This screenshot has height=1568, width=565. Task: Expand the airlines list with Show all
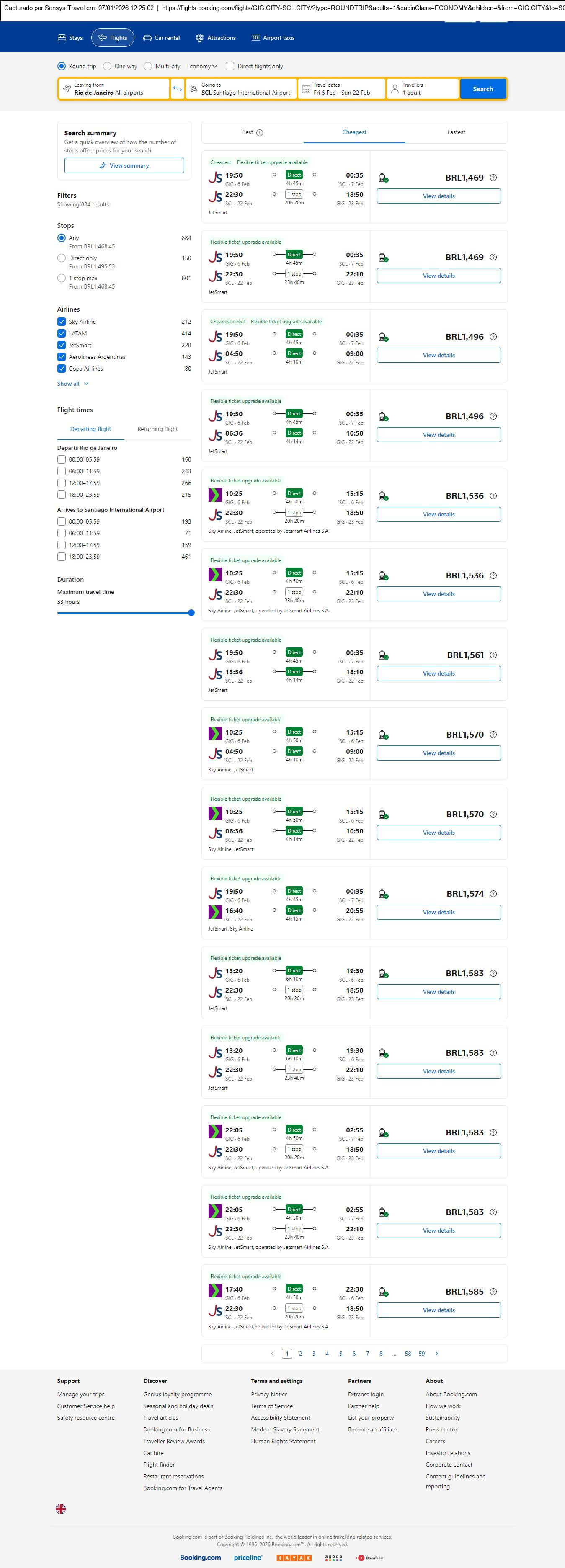(x=72, y=384)
